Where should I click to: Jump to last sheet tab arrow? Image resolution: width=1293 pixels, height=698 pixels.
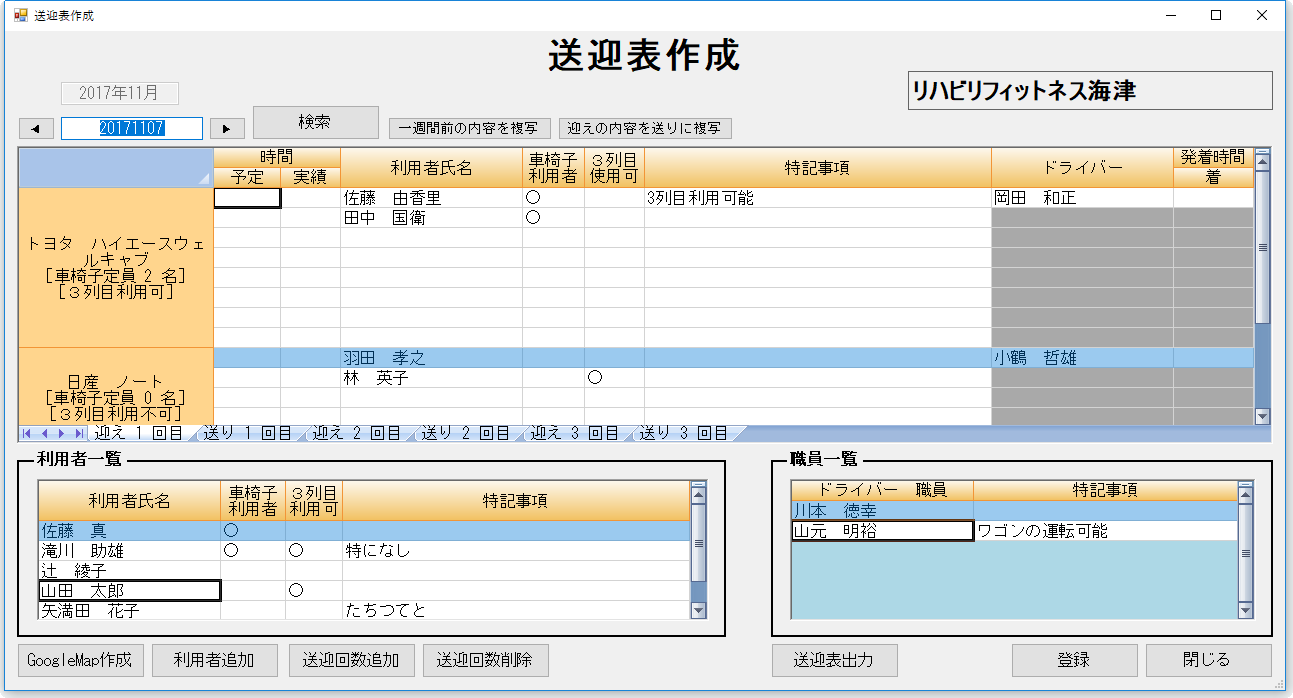tap(79, 433)
